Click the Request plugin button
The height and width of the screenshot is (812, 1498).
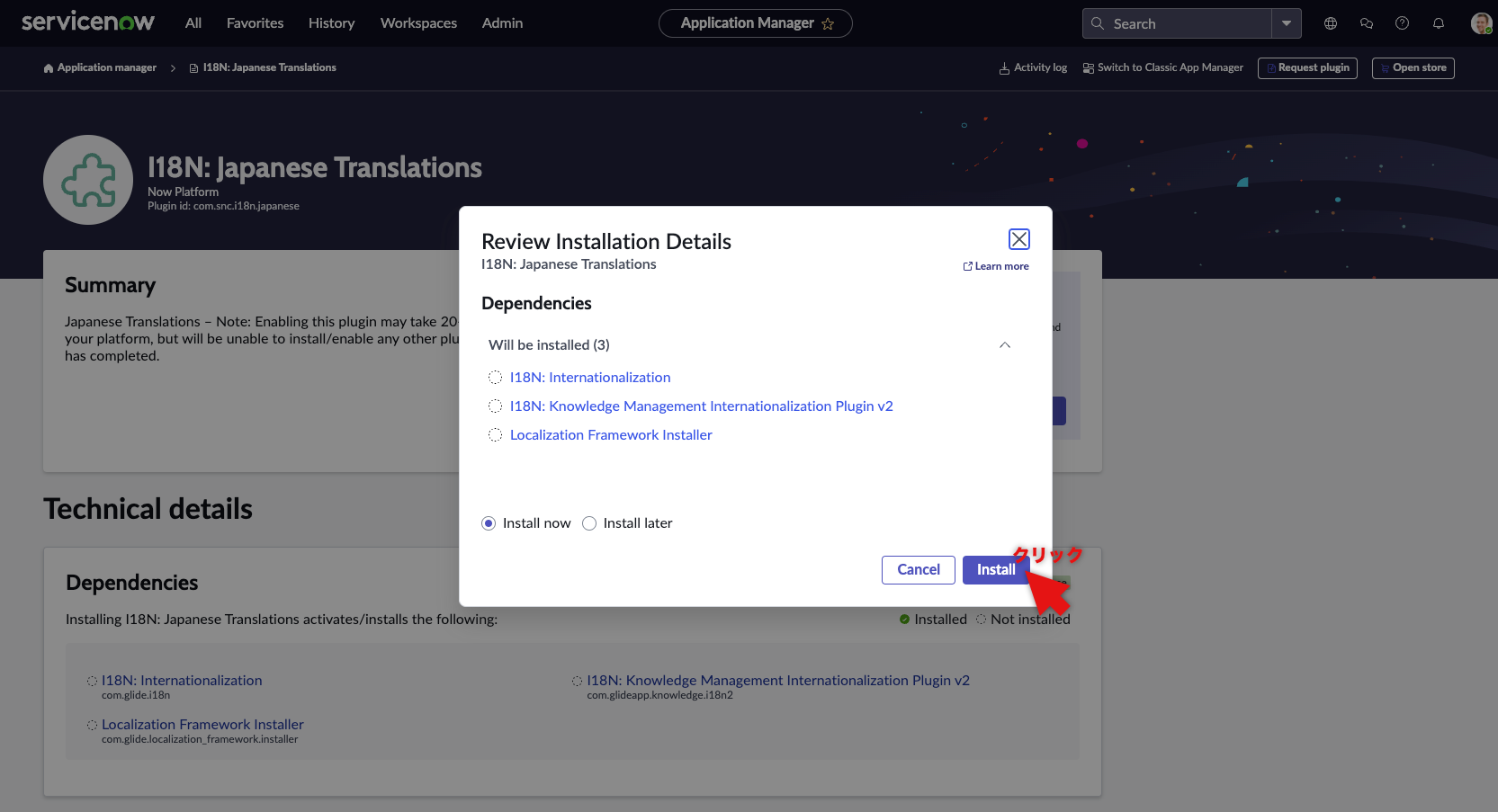(x=1307, y=68)
